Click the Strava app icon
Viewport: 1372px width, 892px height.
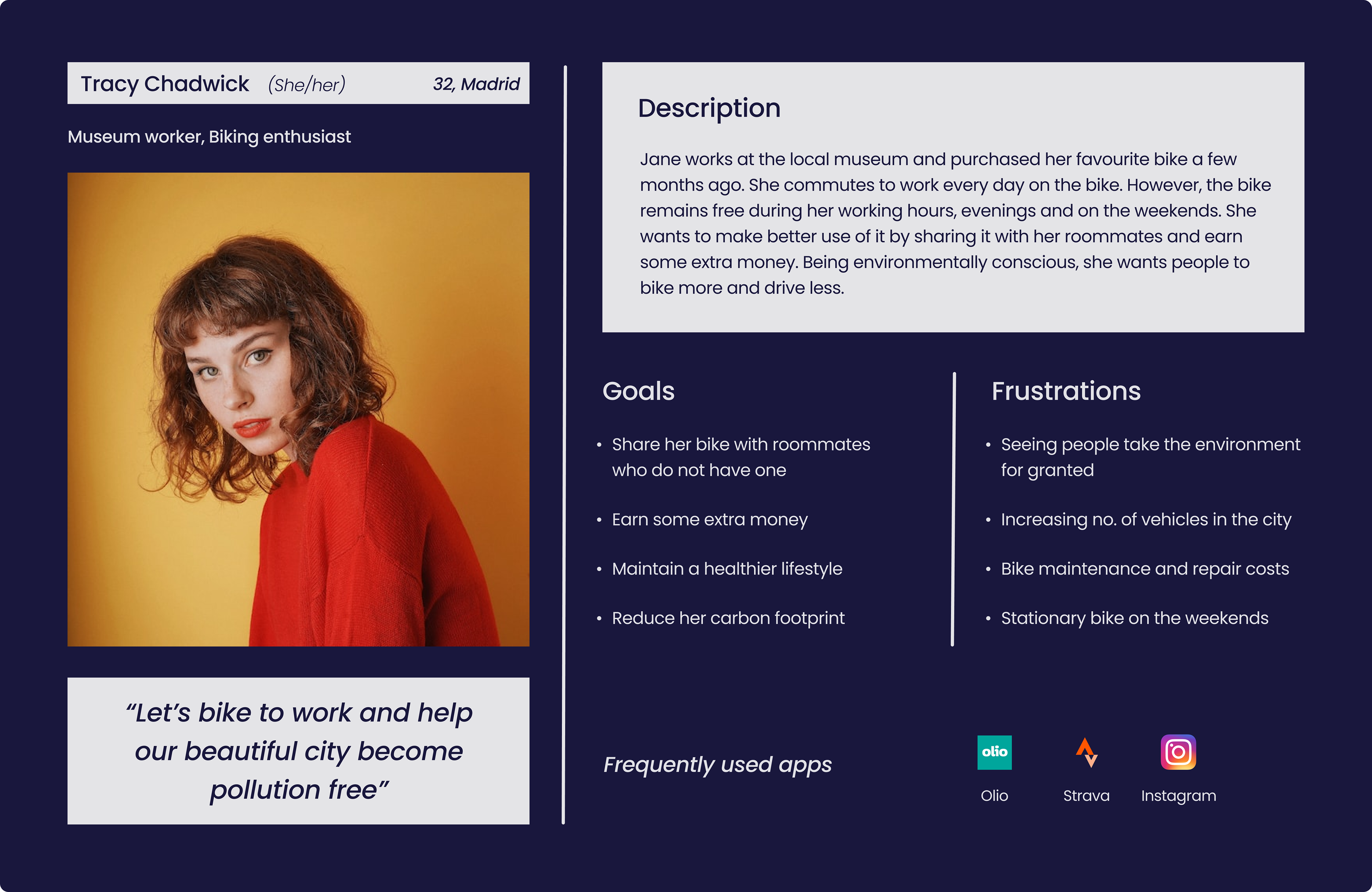tap(1086, 753)
